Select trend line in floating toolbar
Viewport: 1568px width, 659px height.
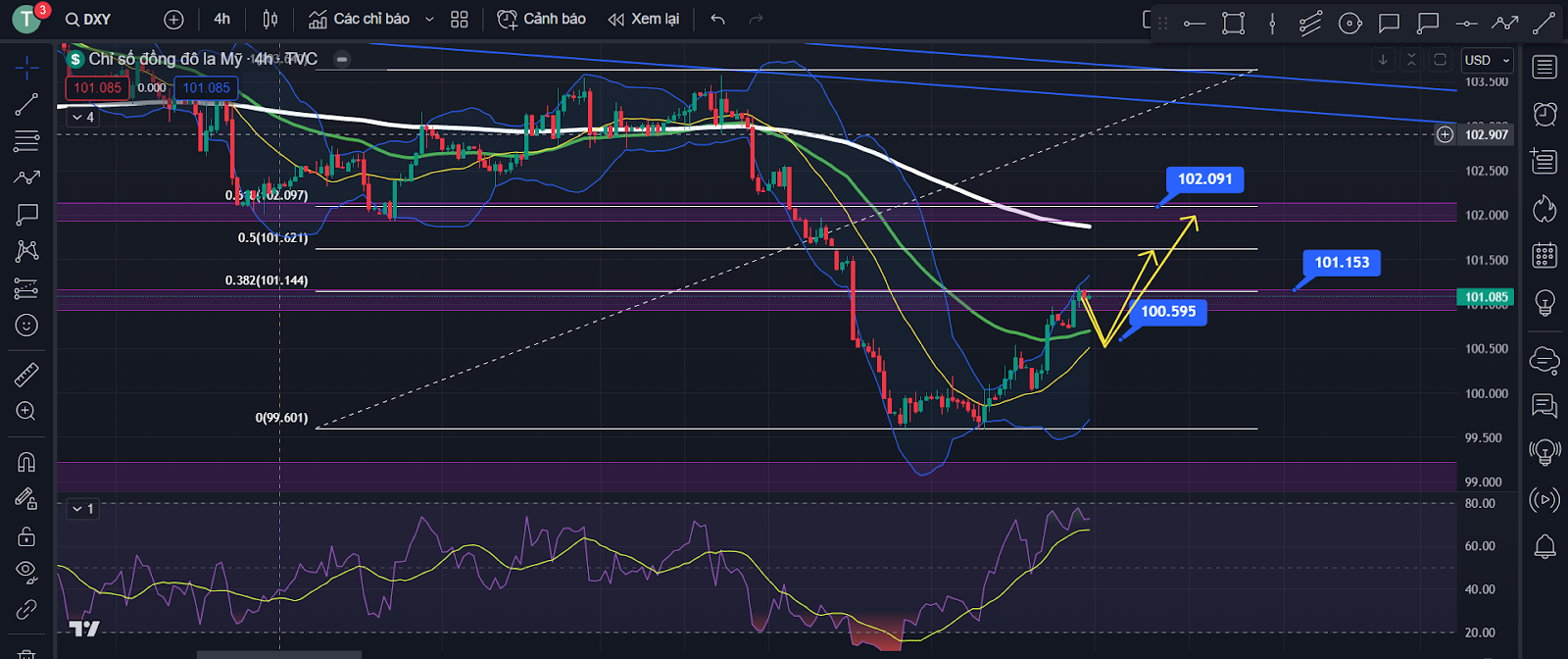[1543, 24]
